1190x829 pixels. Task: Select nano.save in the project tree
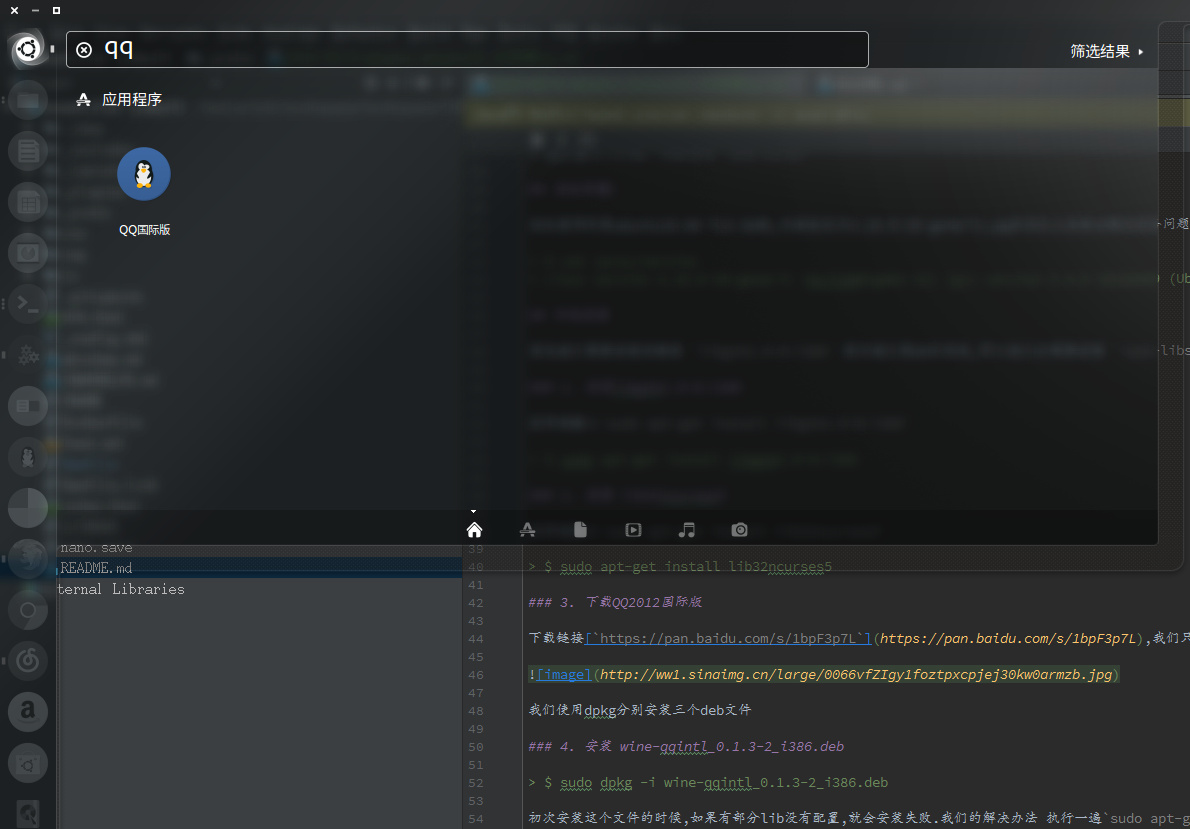coord(96,547)
